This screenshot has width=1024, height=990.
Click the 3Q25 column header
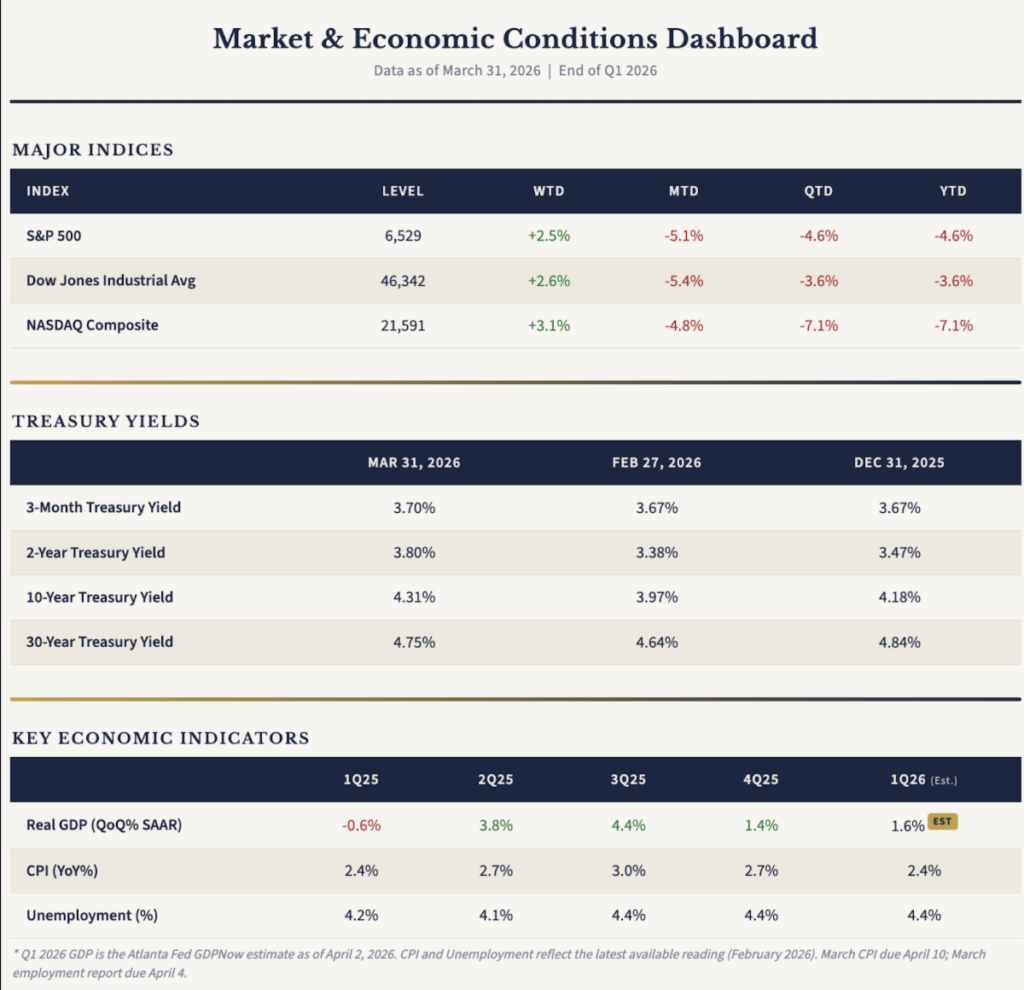pyautogui.click(x=629, y=779)
